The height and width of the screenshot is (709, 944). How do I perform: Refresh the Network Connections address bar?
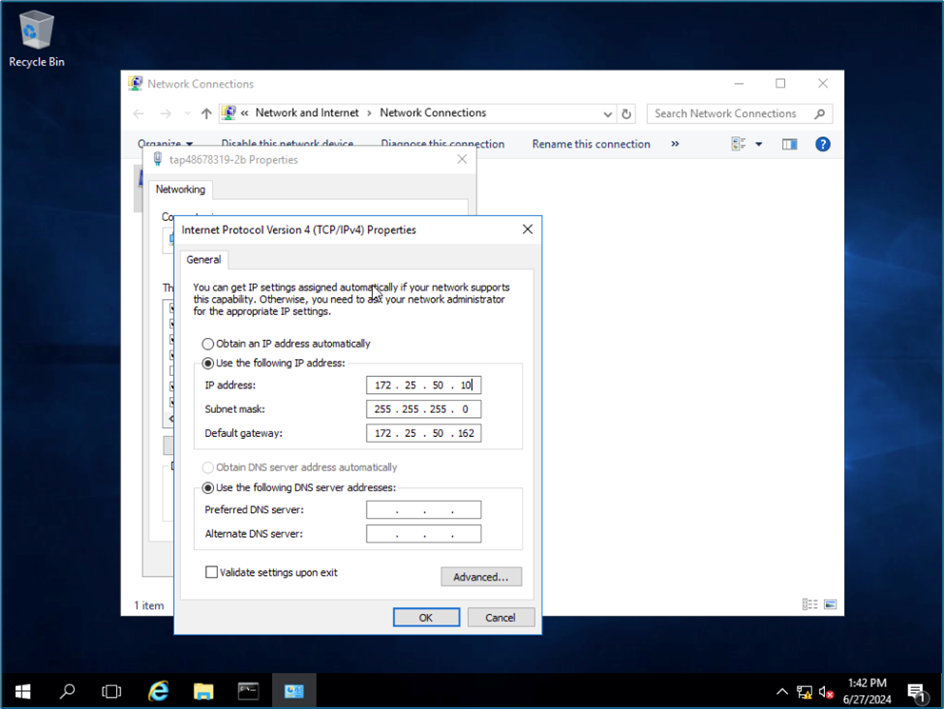click(x=626, y=114)
